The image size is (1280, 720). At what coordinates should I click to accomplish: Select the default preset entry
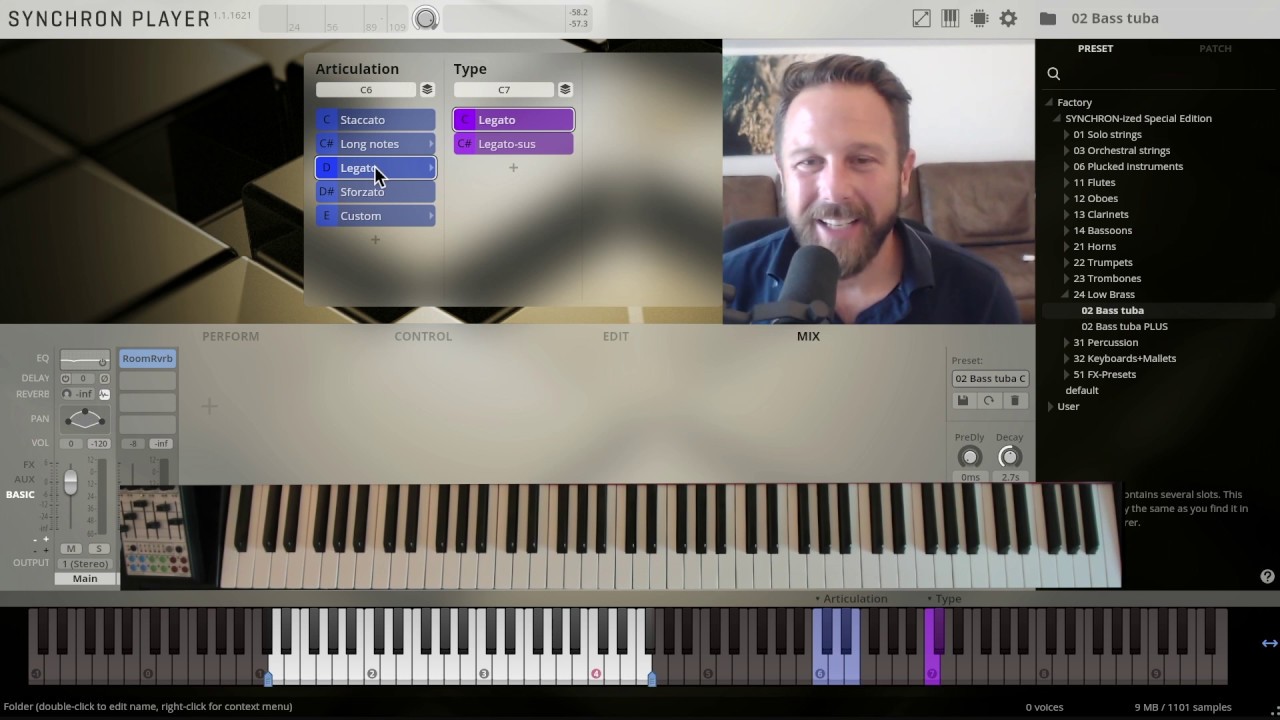click(1082, 390)
